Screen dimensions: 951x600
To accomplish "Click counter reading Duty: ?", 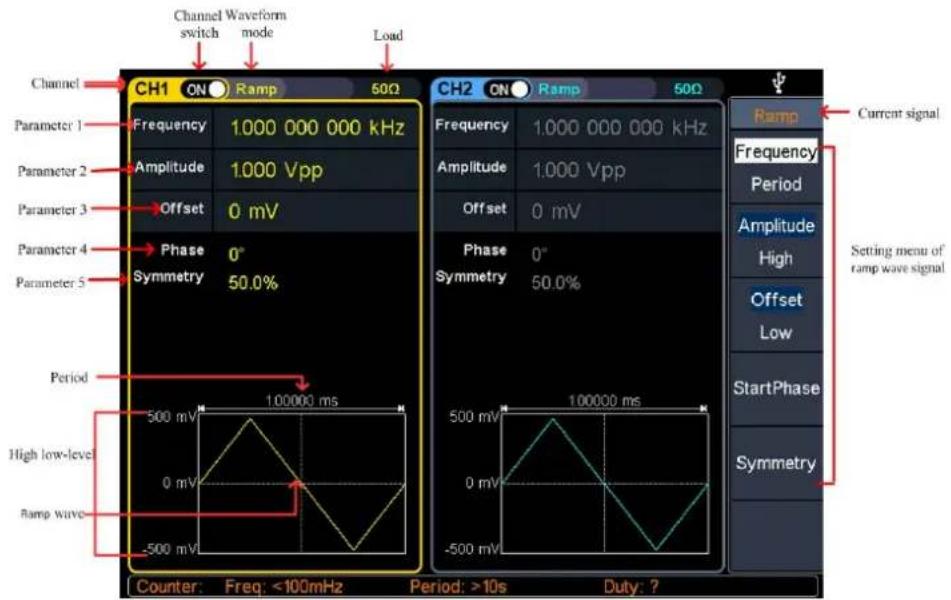I will coord(631,587).
